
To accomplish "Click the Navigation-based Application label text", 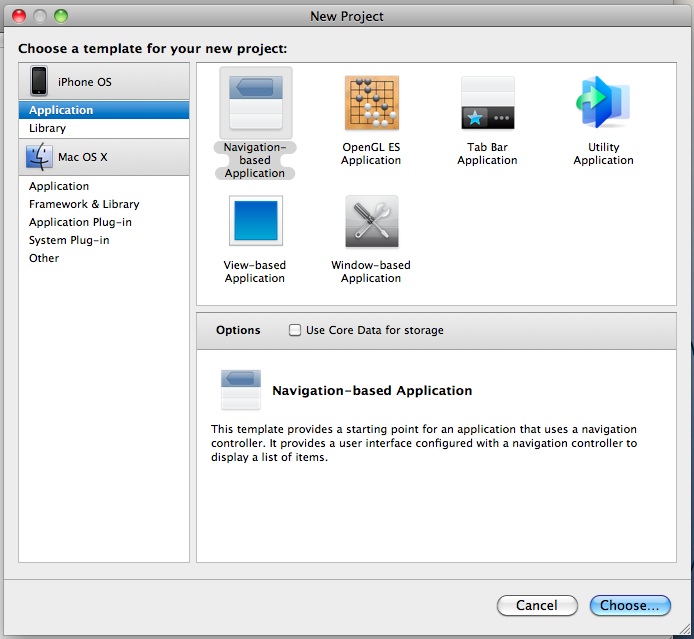I will 255,160.
